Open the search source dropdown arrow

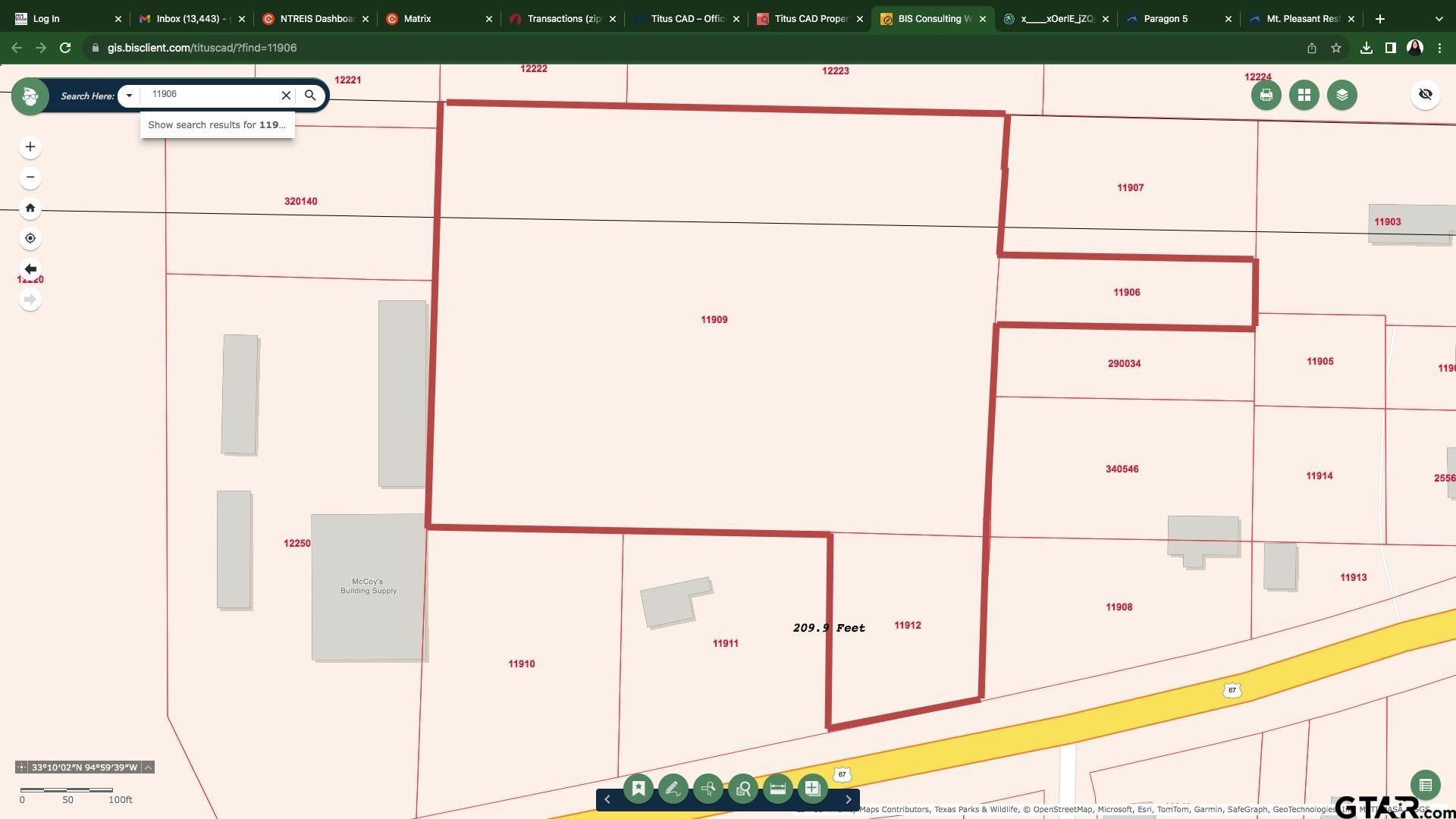[129, 96]
